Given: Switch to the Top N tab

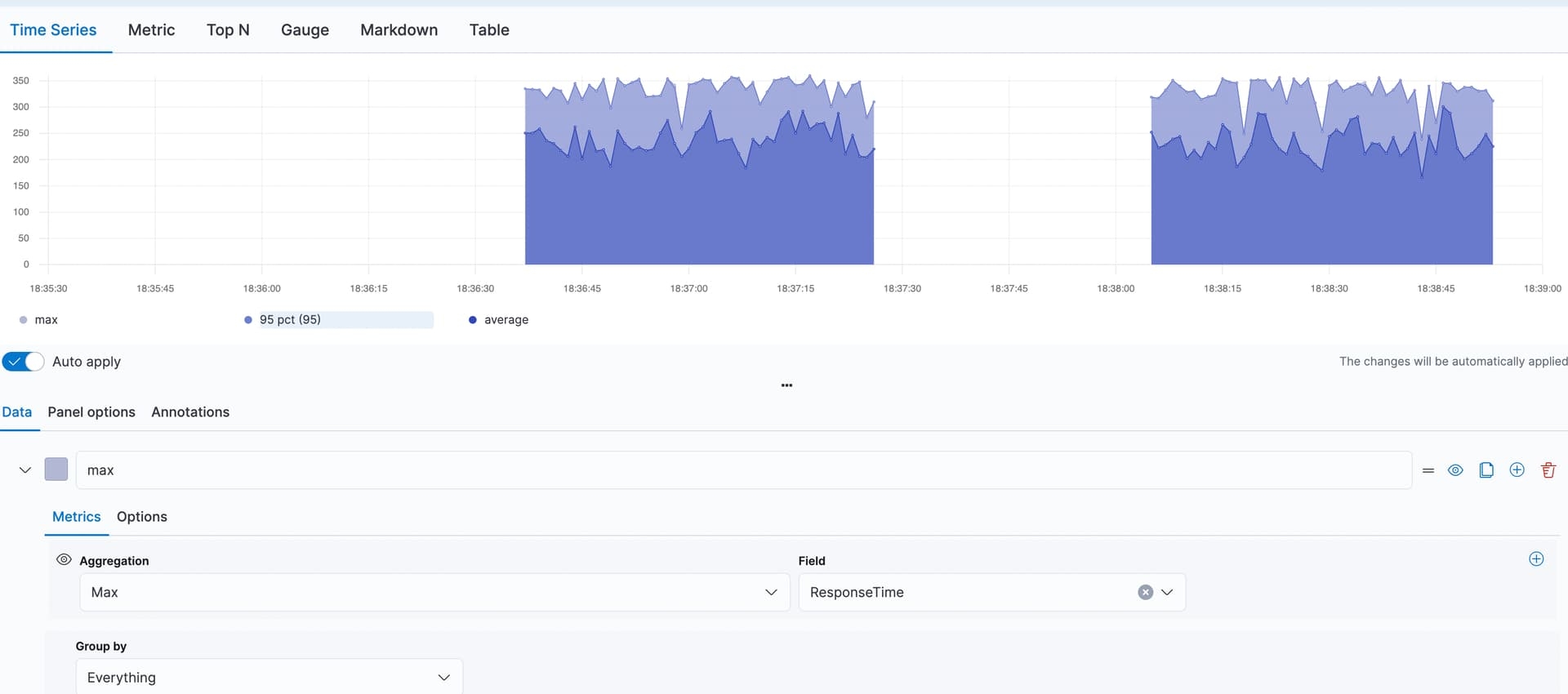Looking at the screenshot, I should point(228,30).
